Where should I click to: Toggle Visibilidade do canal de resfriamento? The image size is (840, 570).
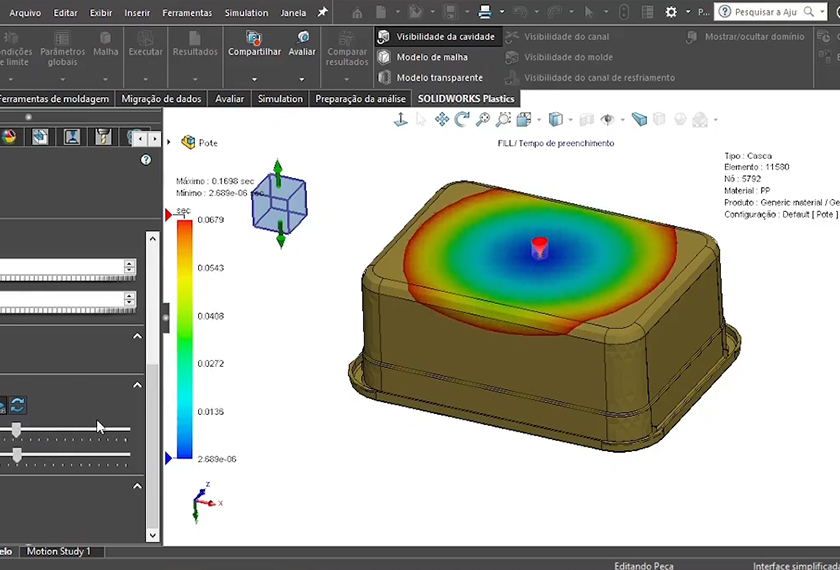[590, 78]
